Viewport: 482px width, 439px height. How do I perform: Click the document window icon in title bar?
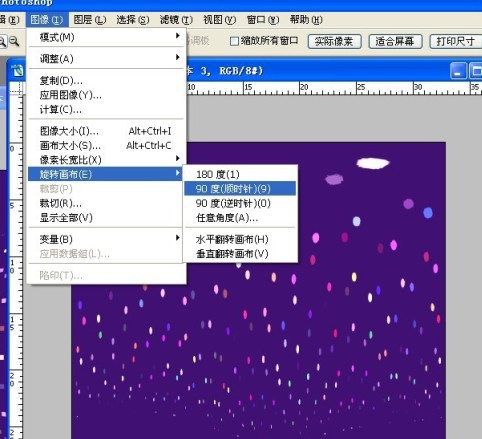click(18, 71)
